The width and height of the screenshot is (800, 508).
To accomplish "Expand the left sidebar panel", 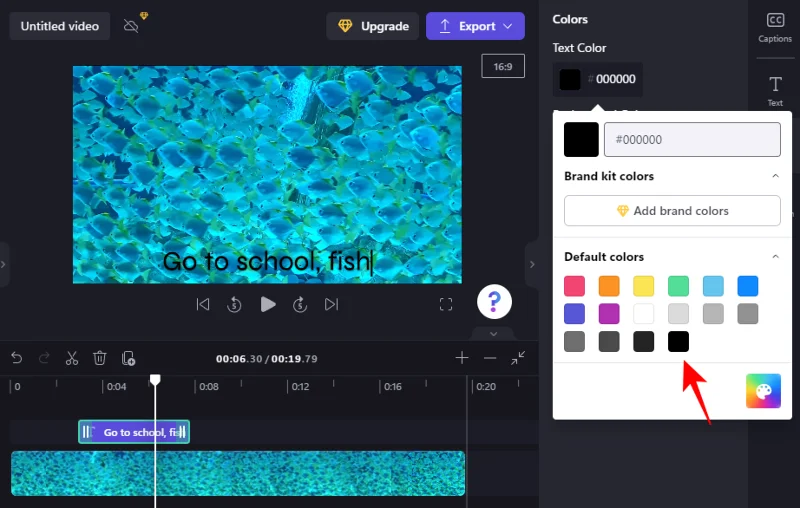I will point(3,264).
